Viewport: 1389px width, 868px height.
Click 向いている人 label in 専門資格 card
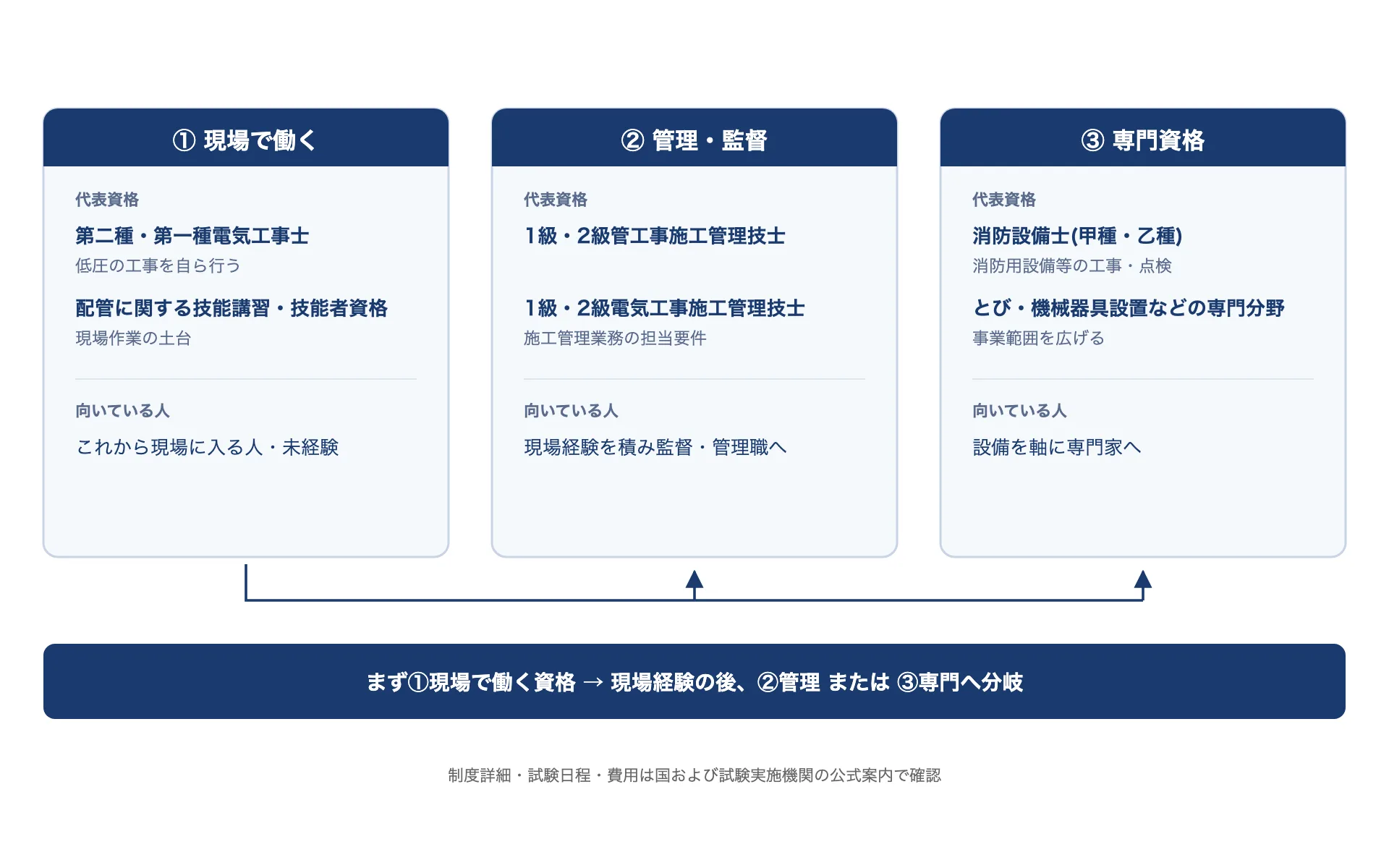click(1019, 411)
